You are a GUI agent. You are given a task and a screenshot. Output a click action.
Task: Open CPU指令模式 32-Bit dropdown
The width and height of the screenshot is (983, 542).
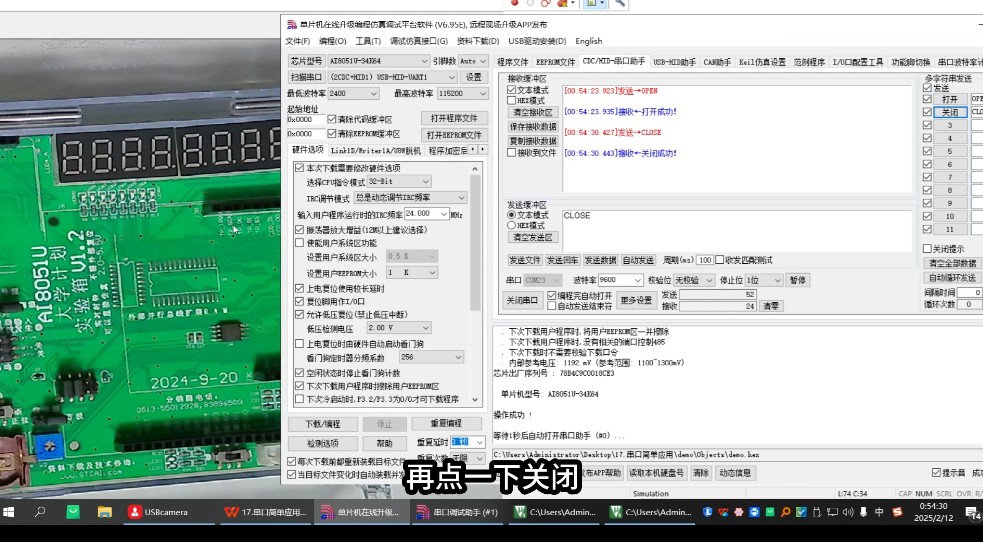pyautogui.click(x=399, y=182)
